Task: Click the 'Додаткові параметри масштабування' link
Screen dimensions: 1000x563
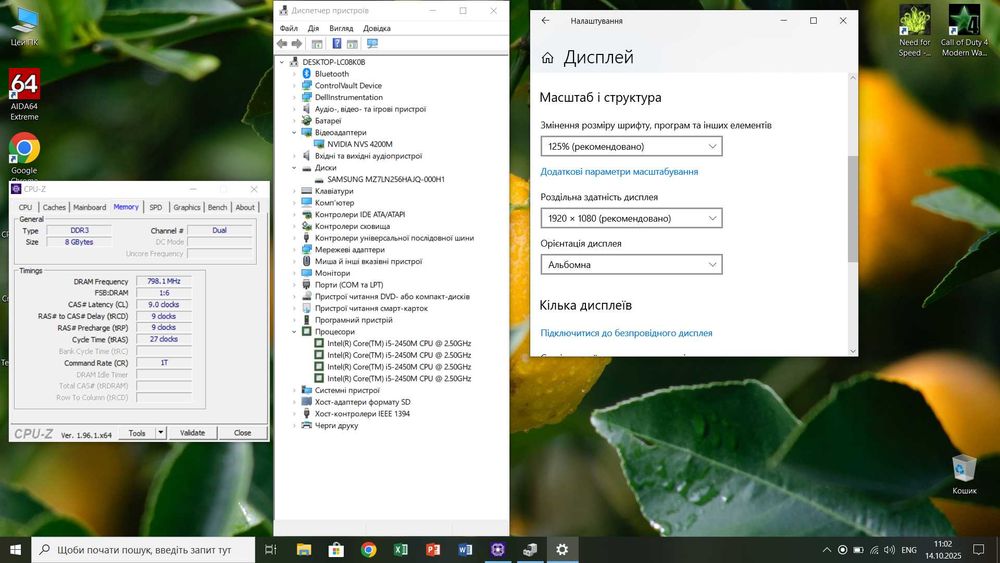Action: point(619,172)
